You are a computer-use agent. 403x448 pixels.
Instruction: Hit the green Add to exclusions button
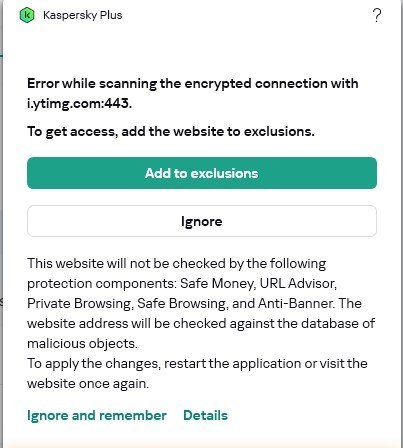(202, 173)
